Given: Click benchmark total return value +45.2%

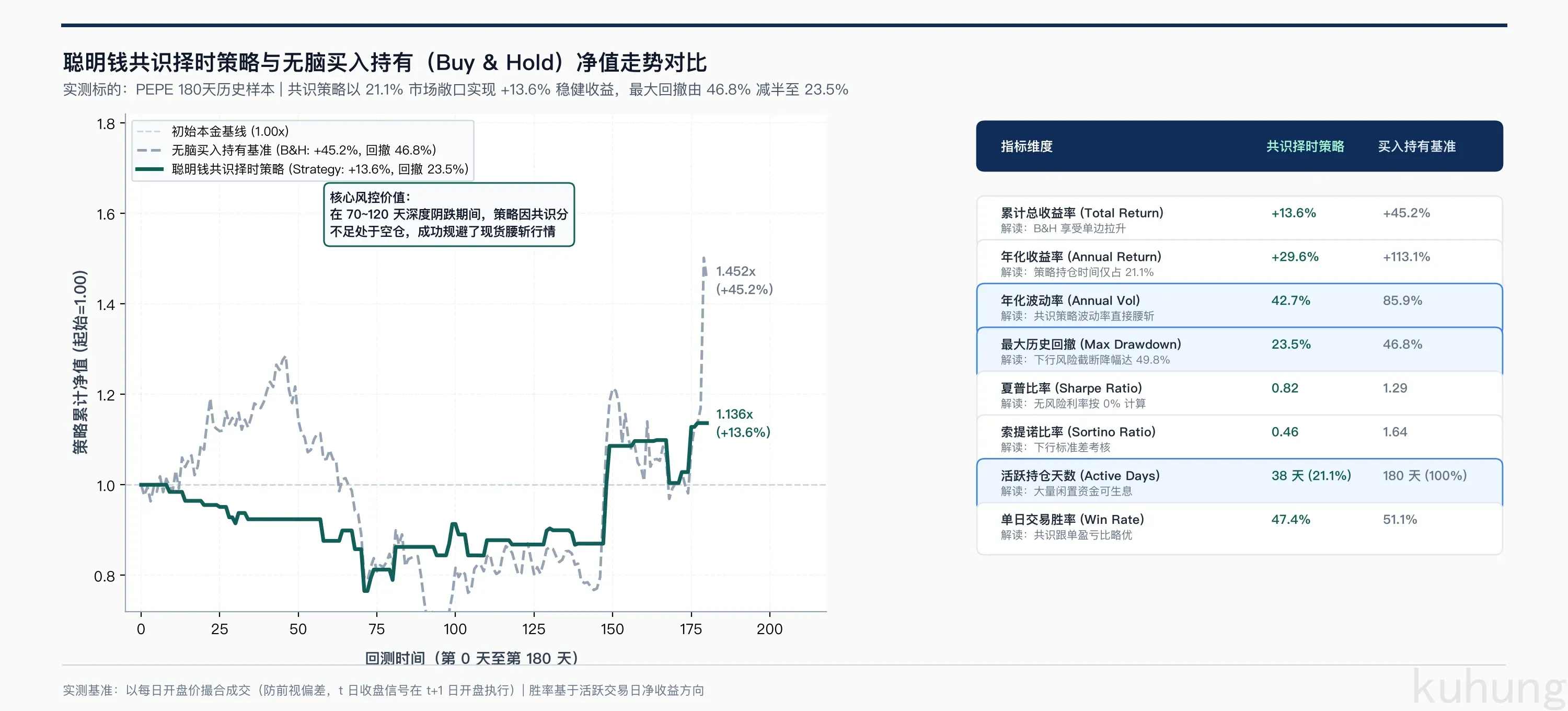Looking at the screenshot, I should tap(1406, 213).
